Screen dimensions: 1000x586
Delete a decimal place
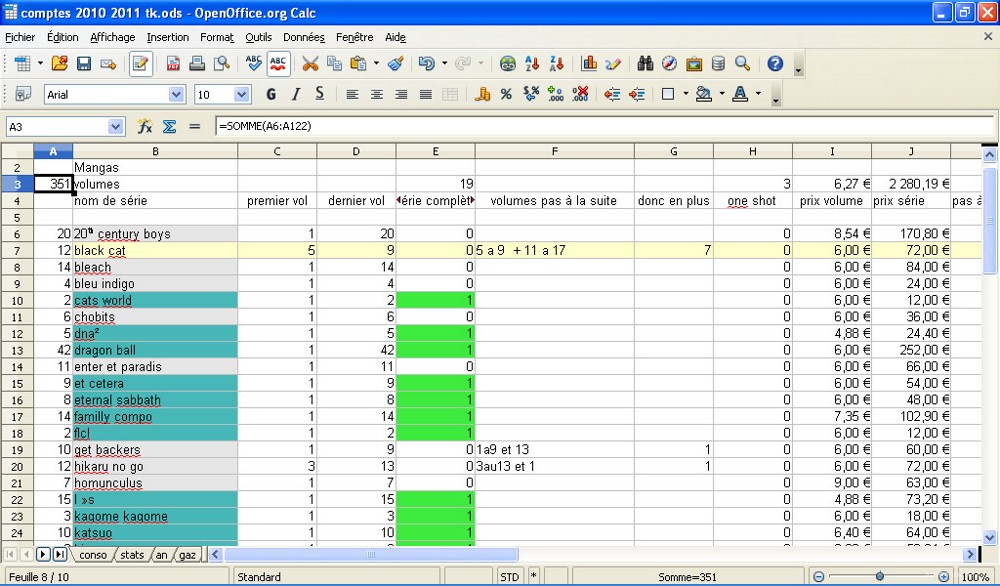580,94
